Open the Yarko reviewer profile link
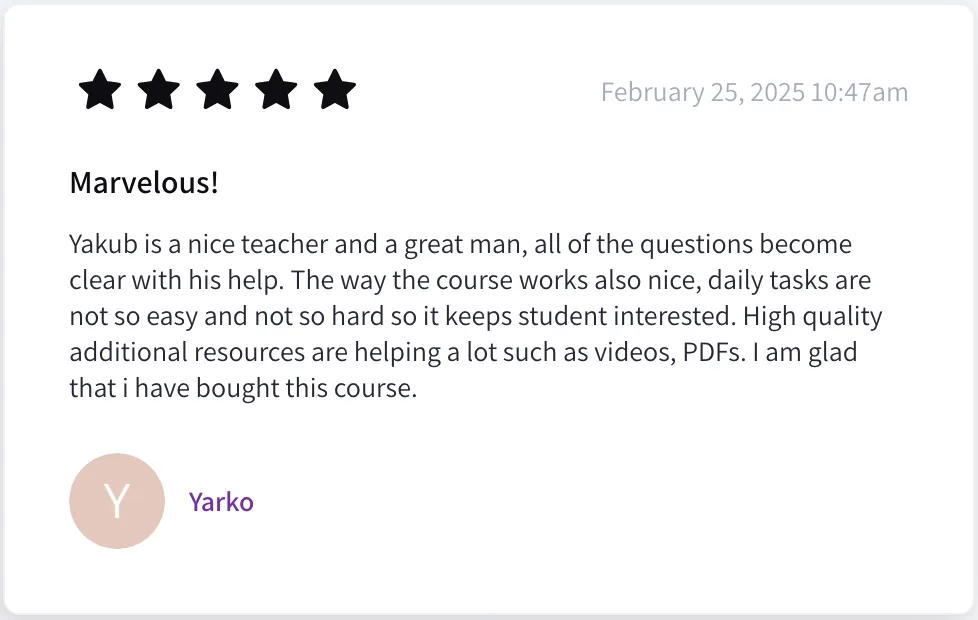This screenshot has width=978, height=620. click(x=221, y=502)
